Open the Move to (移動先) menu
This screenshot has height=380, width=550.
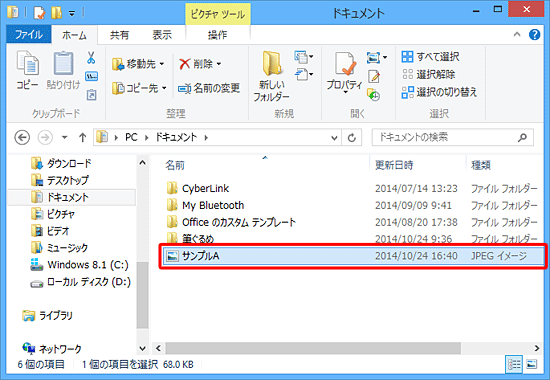[138, 64]
